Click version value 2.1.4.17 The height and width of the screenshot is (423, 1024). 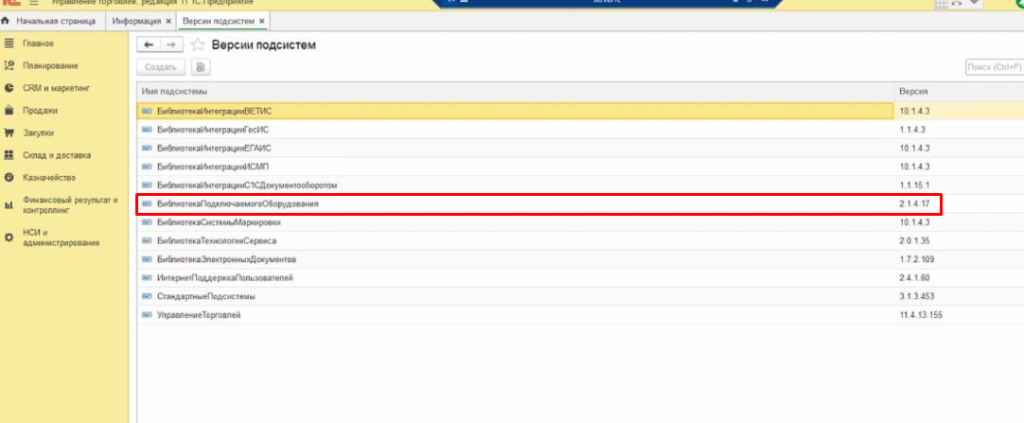pos(914,204)
